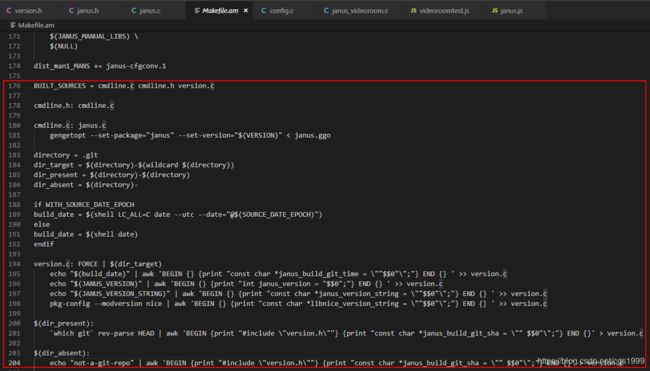Click line number 194 in gutter
The image size is (650, 371).
[14, 264]
